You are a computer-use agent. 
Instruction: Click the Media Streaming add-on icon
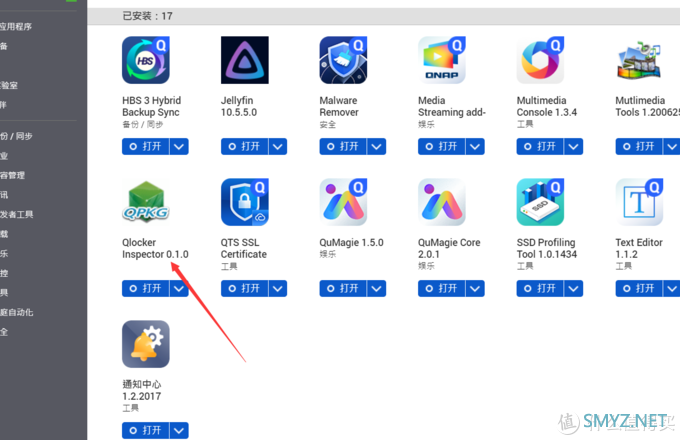tap(441, 60)
